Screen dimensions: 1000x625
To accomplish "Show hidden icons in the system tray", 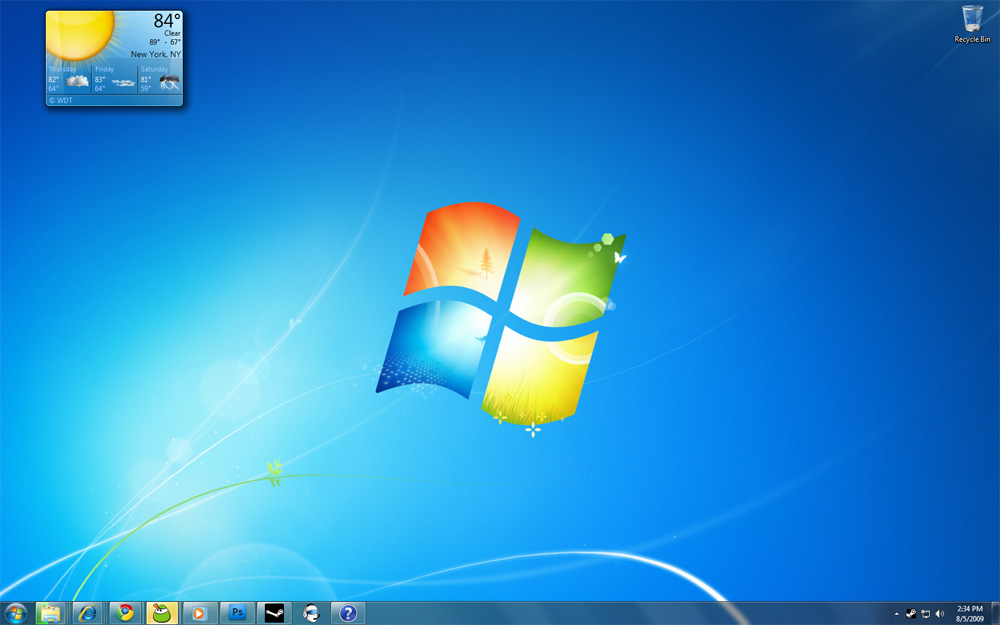I will point(896,613).
